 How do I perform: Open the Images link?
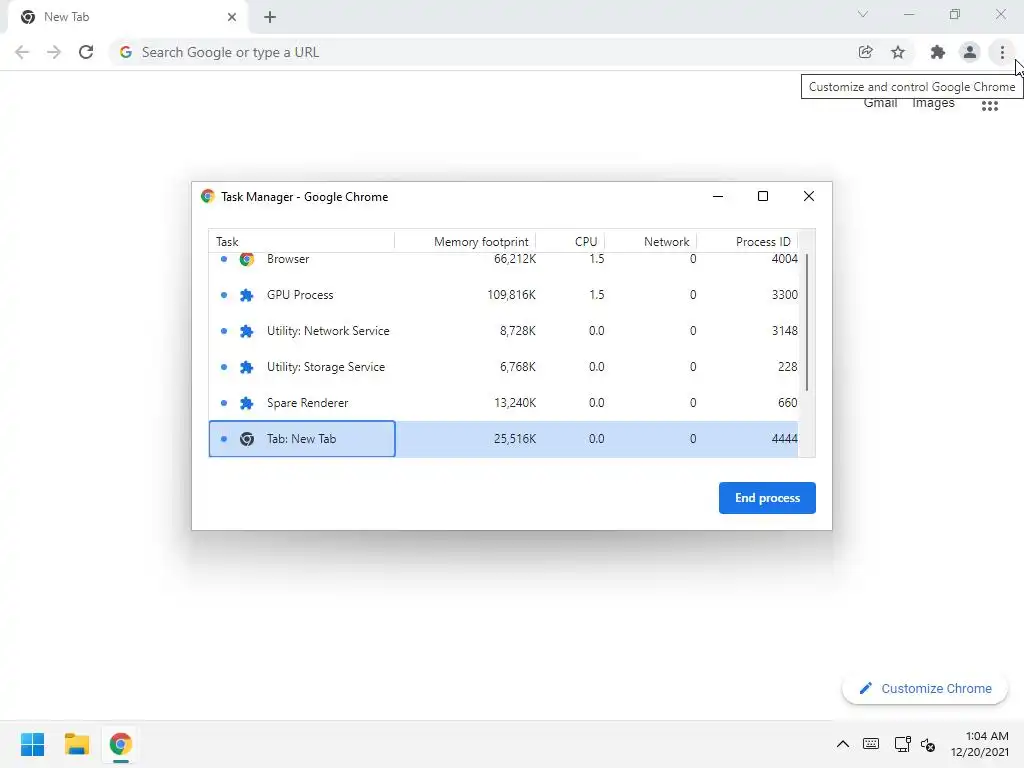pyautogui.click(x=933, y=103)
